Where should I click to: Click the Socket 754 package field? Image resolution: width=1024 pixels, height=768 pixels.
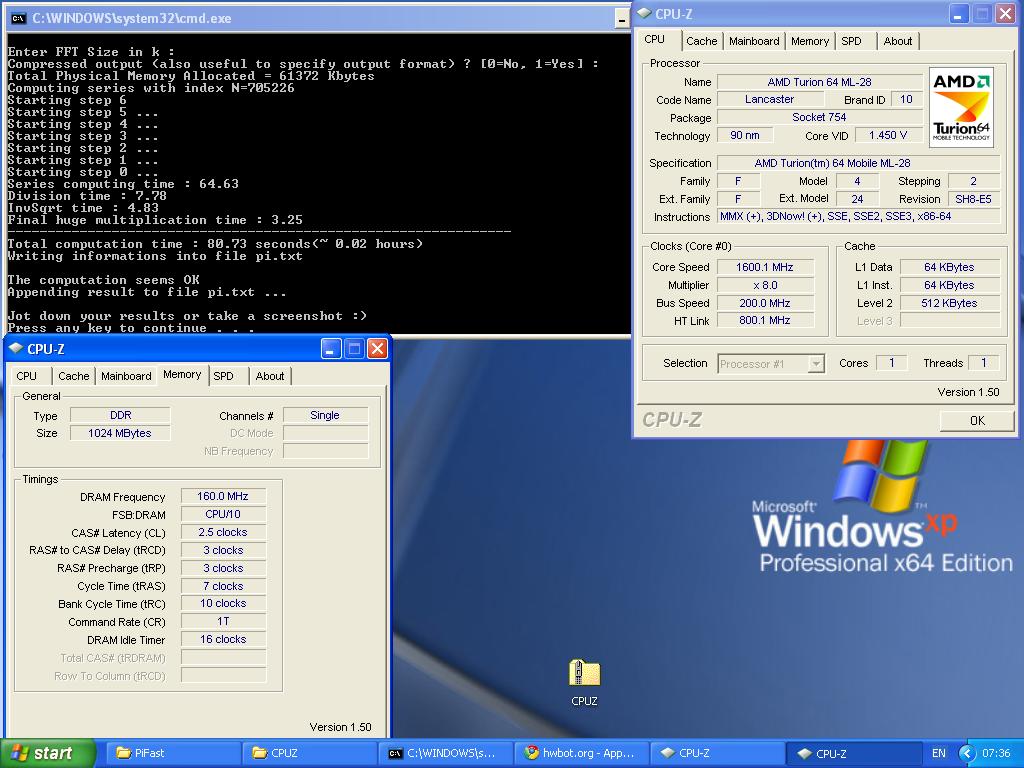click(x=819, y=117)
